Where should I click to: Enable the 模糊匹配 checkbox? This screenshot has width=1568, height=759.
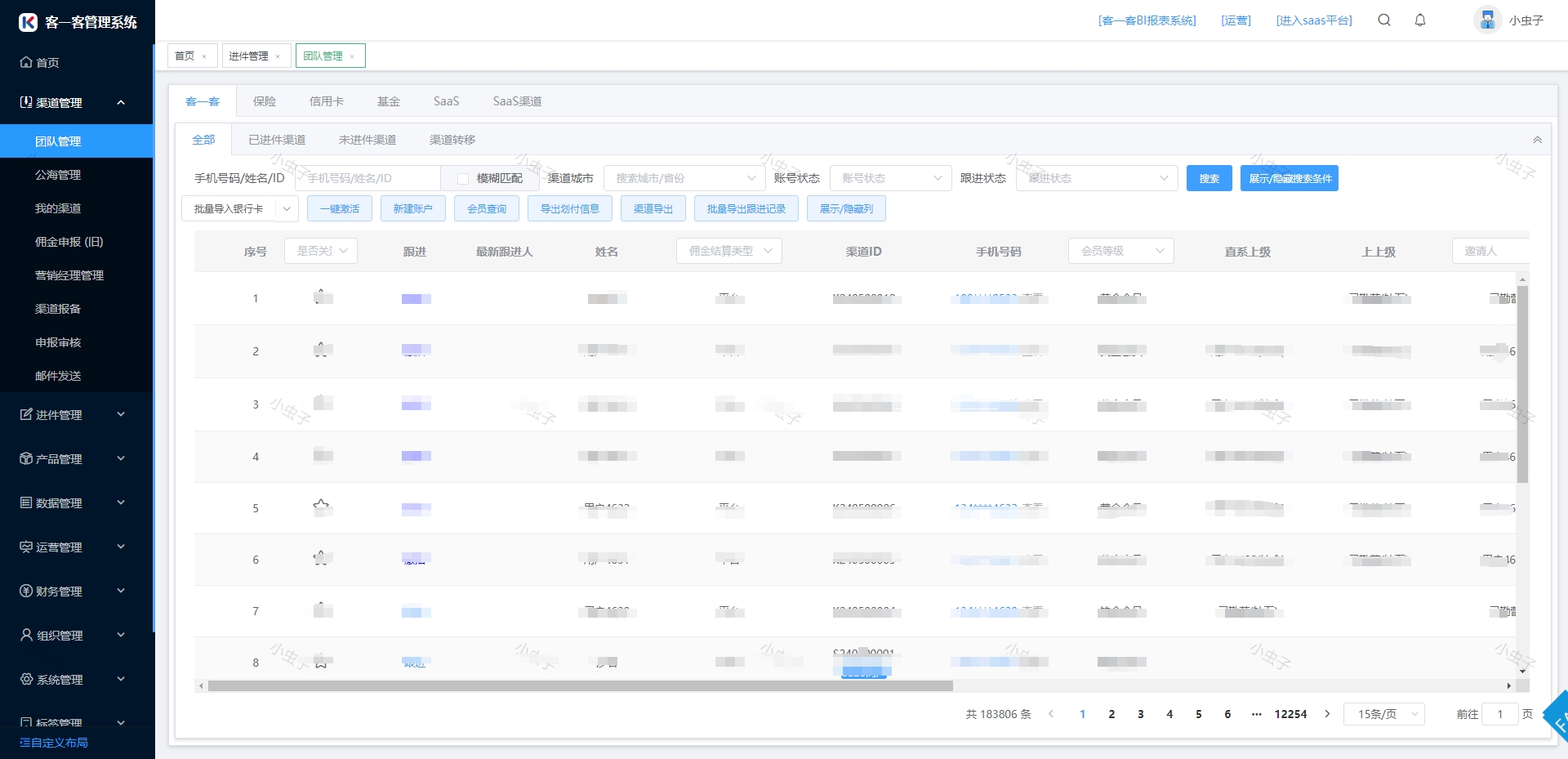coord(463,178)
